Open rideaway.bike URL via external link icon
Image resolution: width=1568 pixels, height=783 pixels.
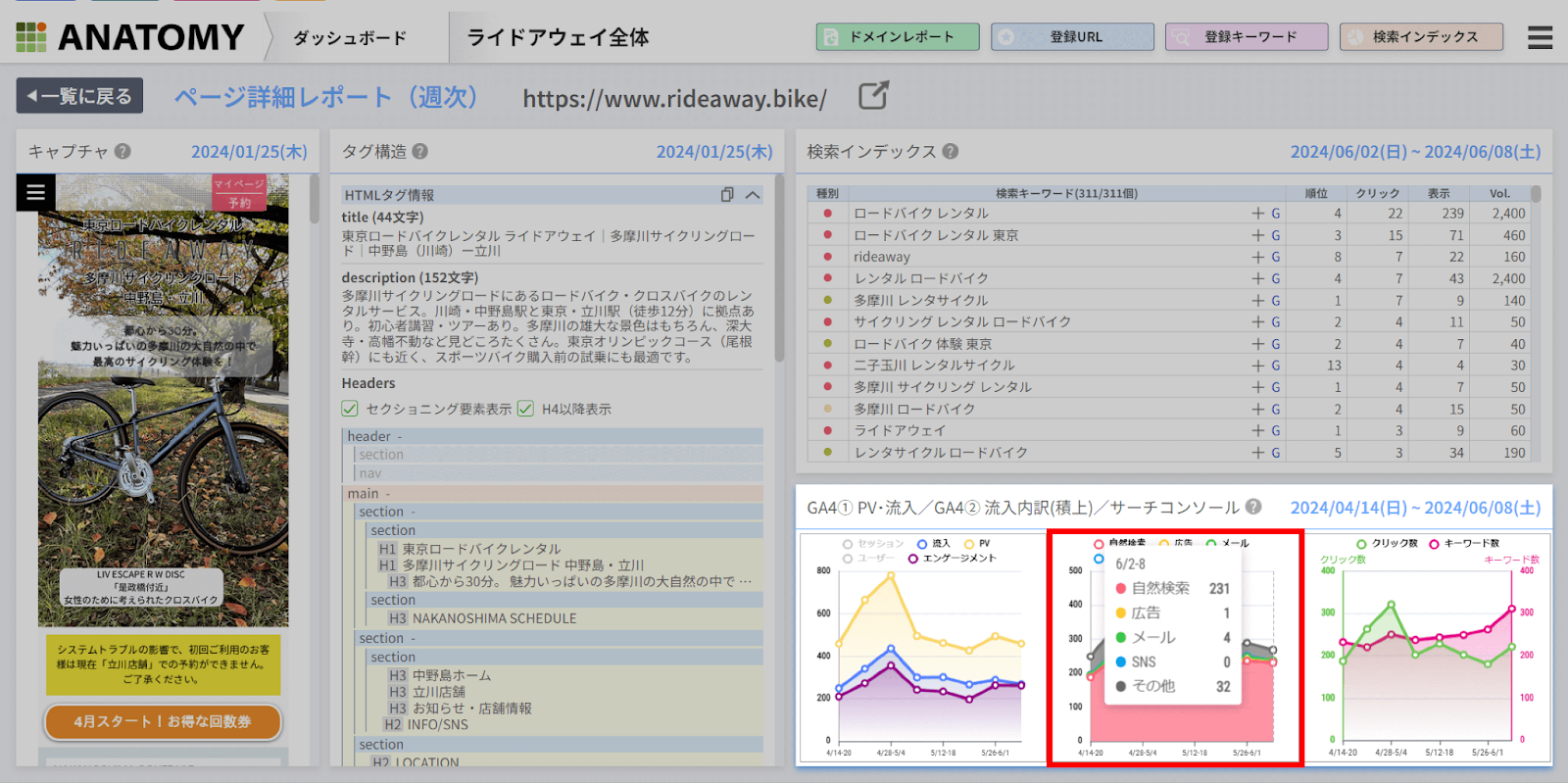pyautogui.click(x=873, y=96)
